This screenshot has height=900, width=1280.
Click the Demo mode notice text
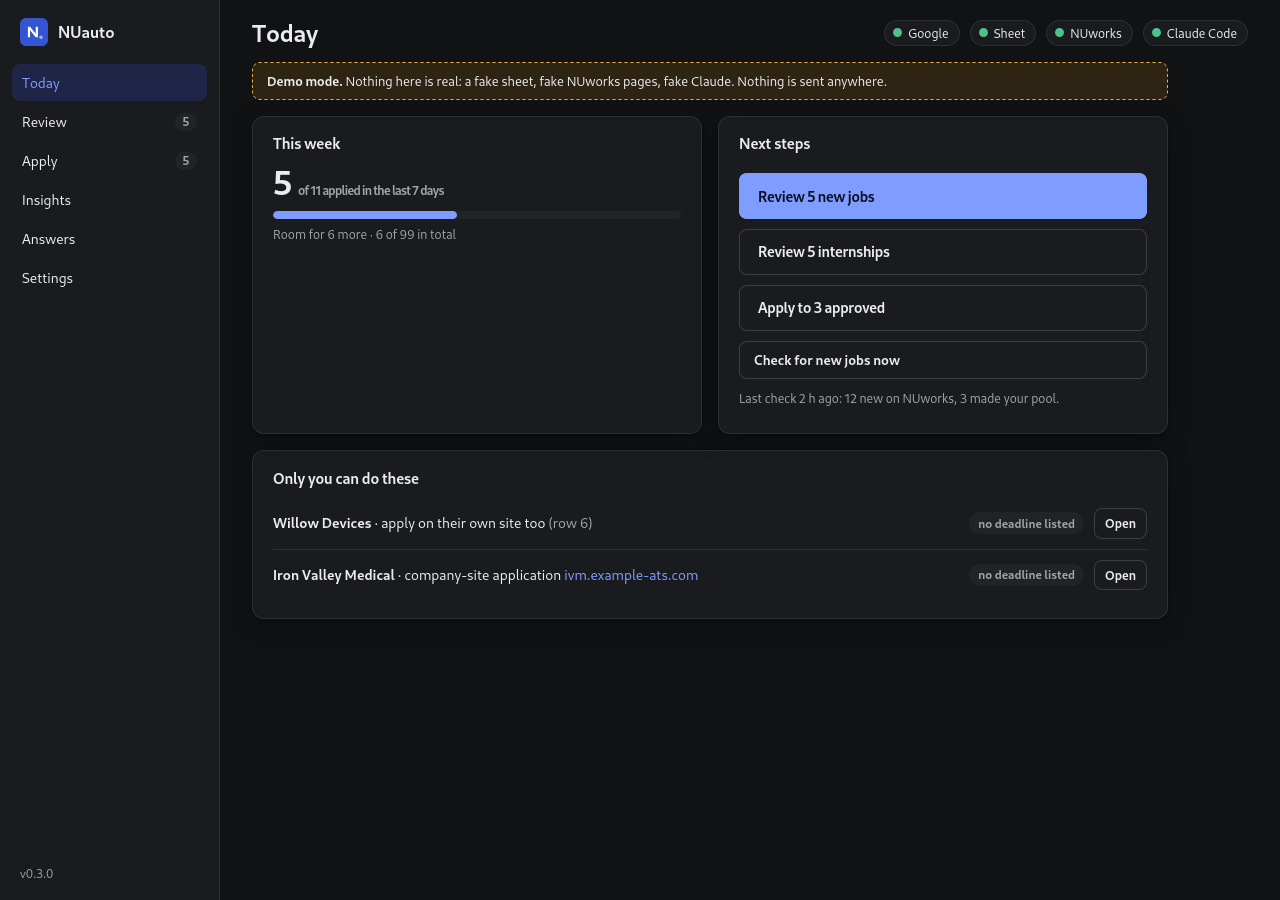[x=577, y=81]
